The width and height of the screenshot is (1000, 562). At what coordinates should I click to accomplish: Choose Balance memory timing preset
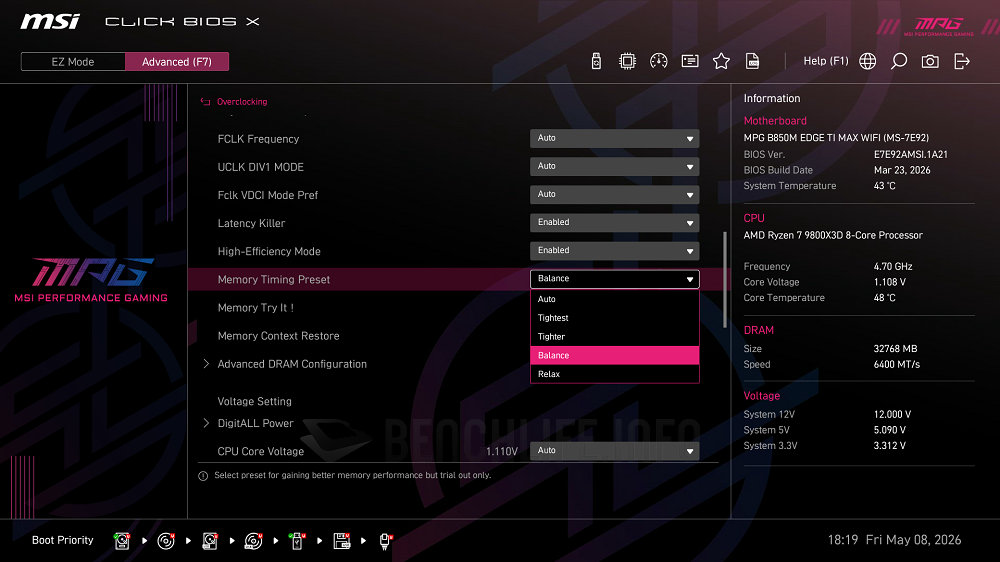tap(614, 355)
